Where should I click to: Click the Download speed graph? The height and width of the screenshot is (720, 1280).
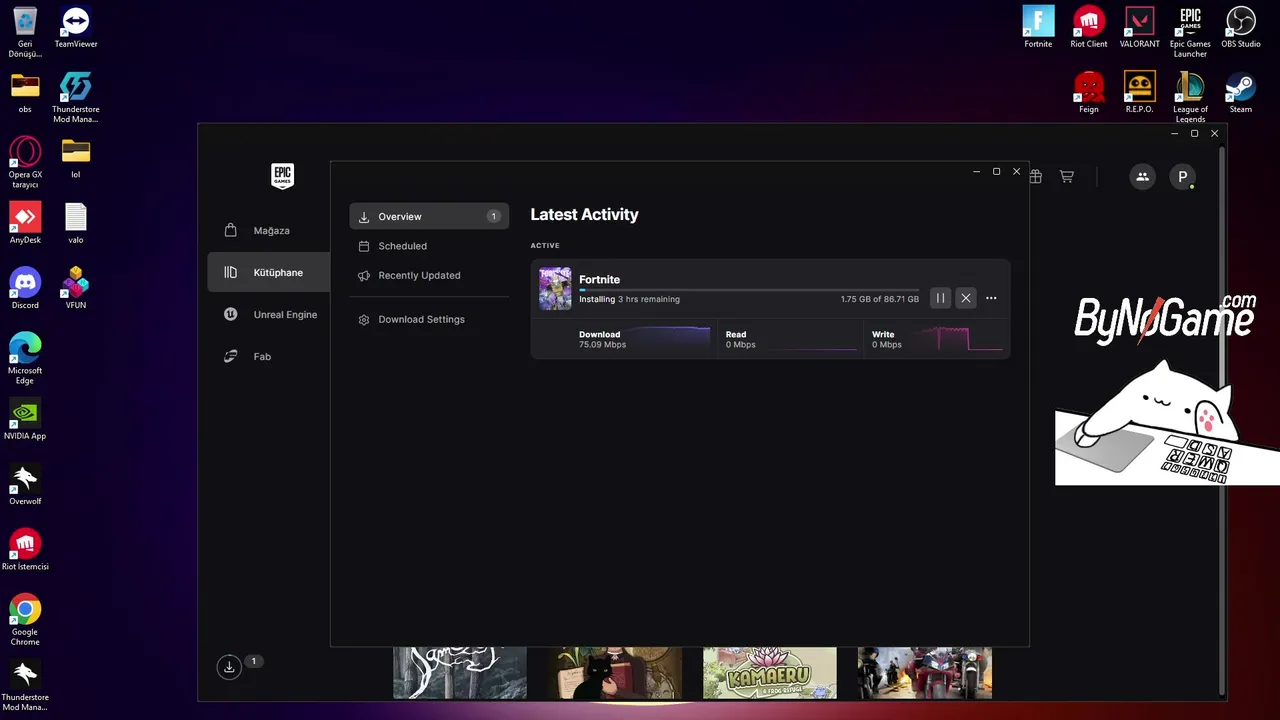pyautogui.click(x=670, y=339)
